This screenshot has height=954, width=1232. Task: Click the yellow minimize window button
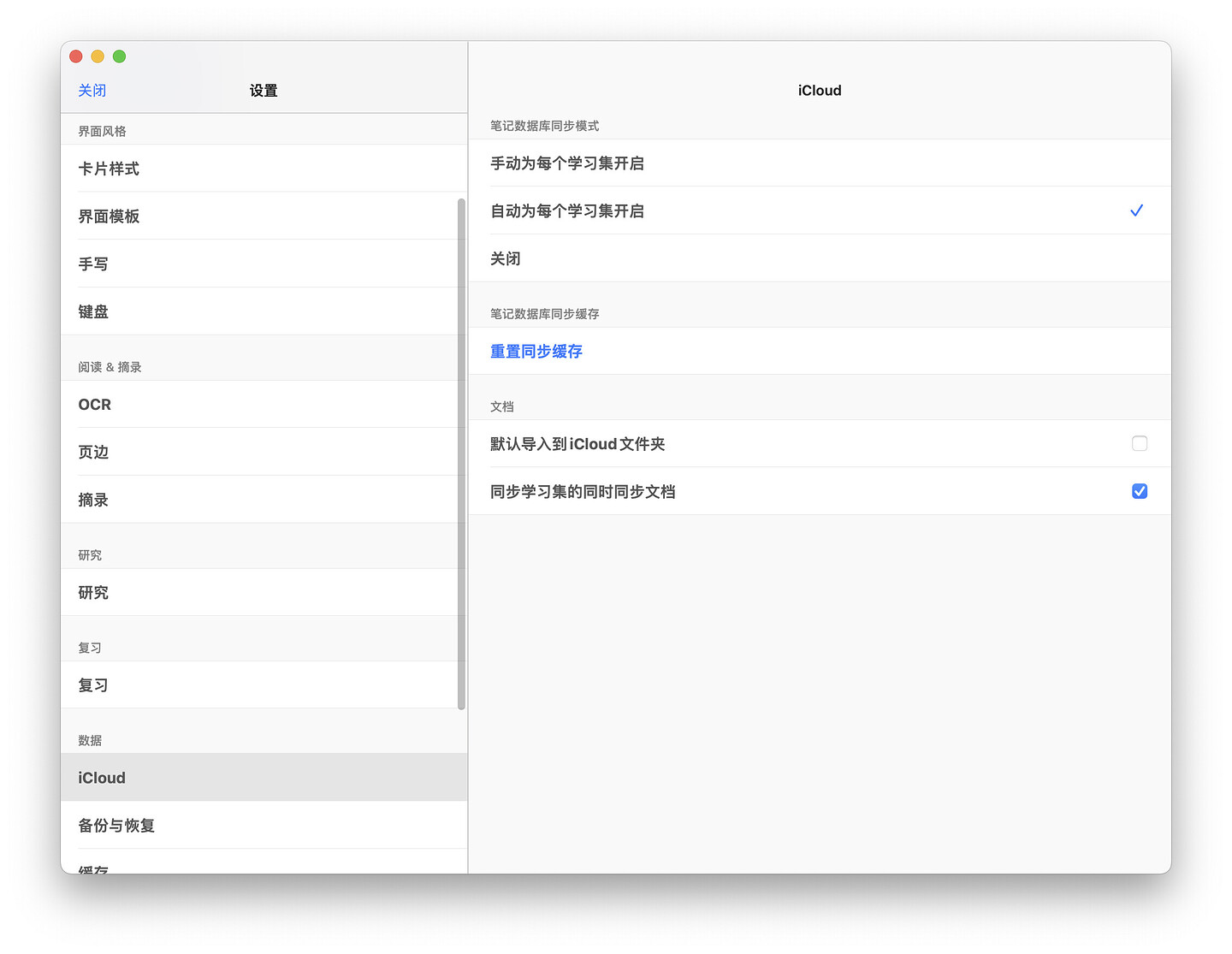click(98, 56)
